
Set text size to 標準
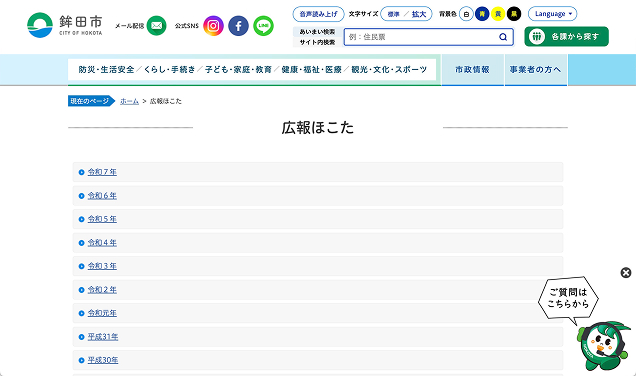click(x=393, y=14)
